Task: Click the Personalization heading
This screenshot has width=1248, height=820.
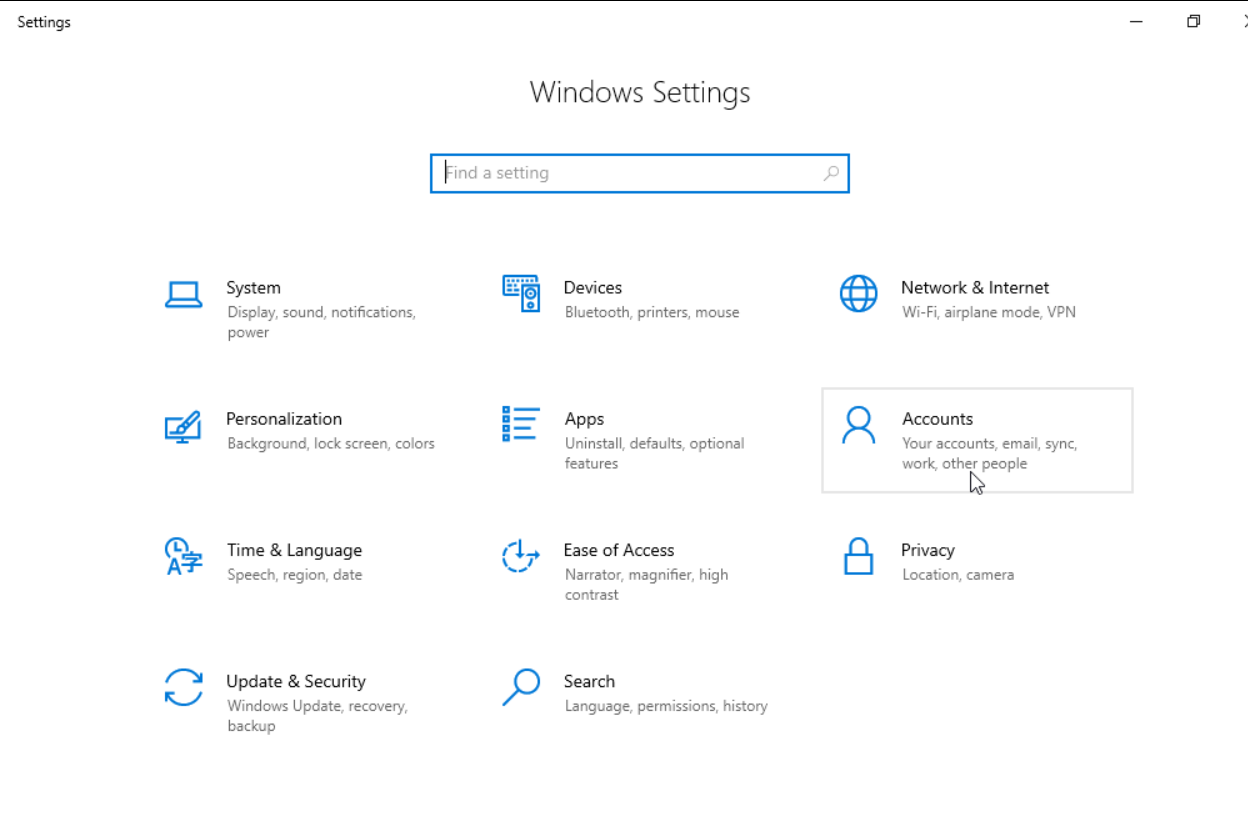Action: [x=284, y=419]
